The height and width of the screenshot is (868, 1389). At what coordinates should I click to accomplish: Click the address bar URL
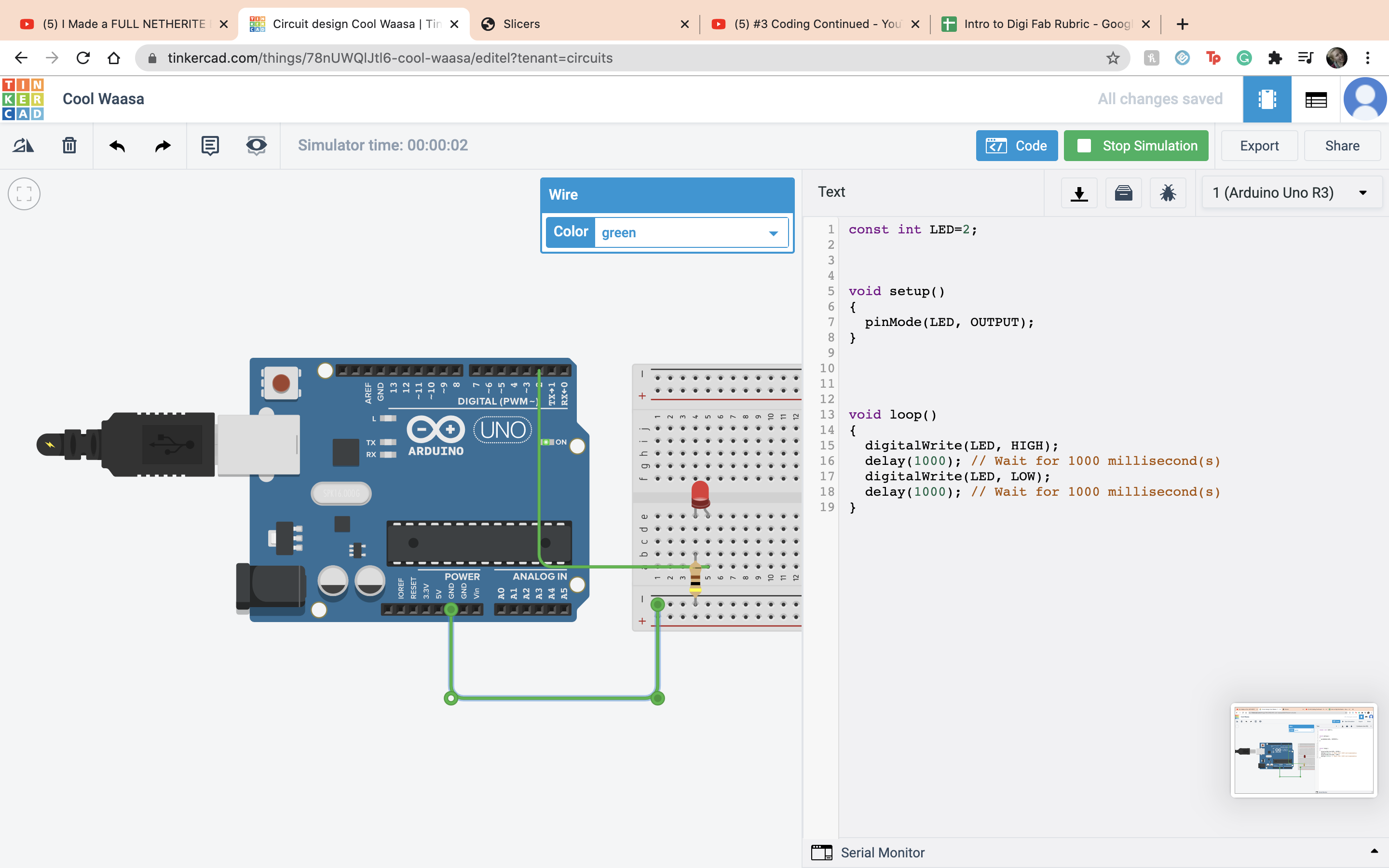(x=390, y=58)
